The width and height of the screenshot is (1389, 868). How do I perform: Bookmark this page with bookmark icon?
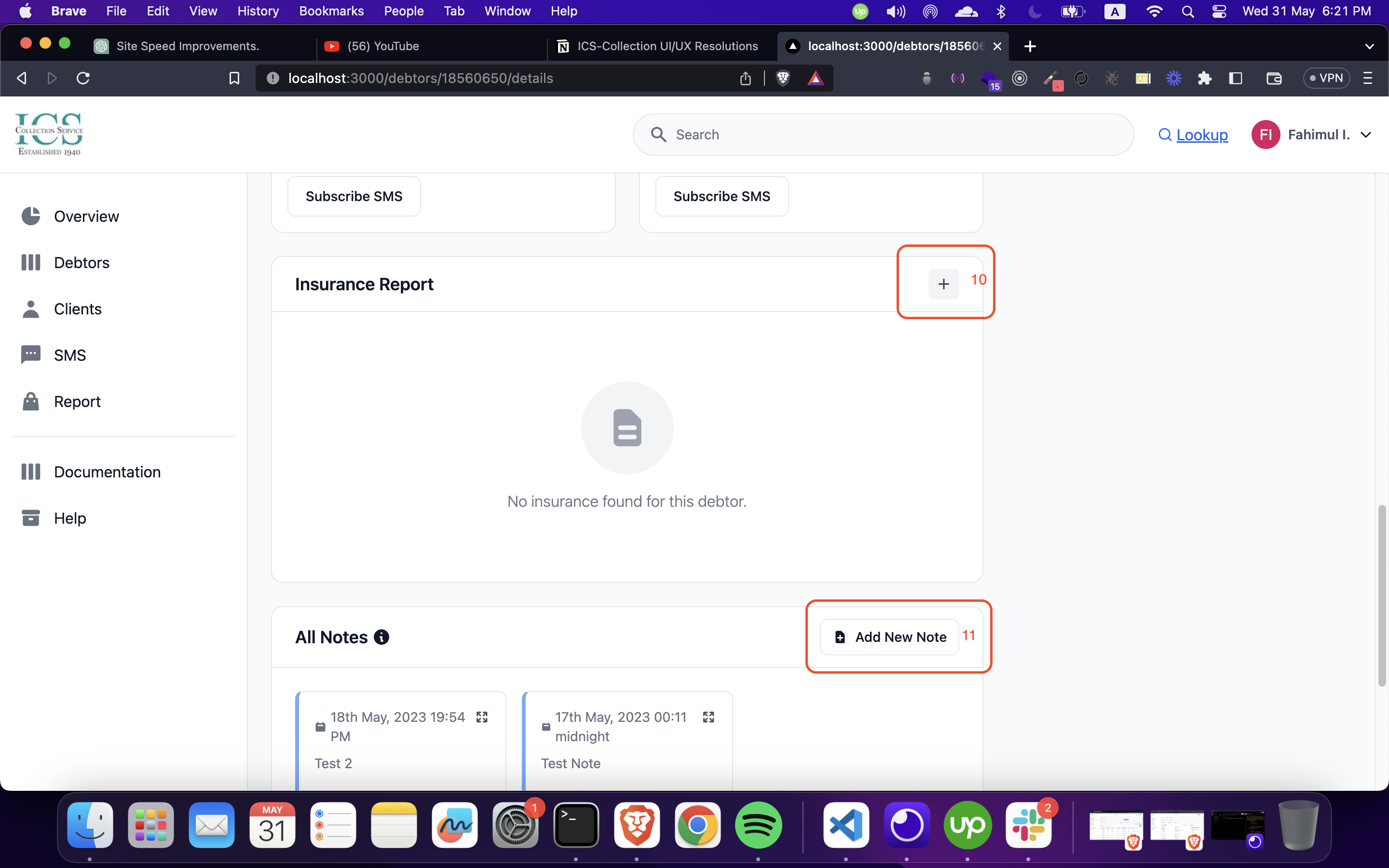tap(233, 78)
